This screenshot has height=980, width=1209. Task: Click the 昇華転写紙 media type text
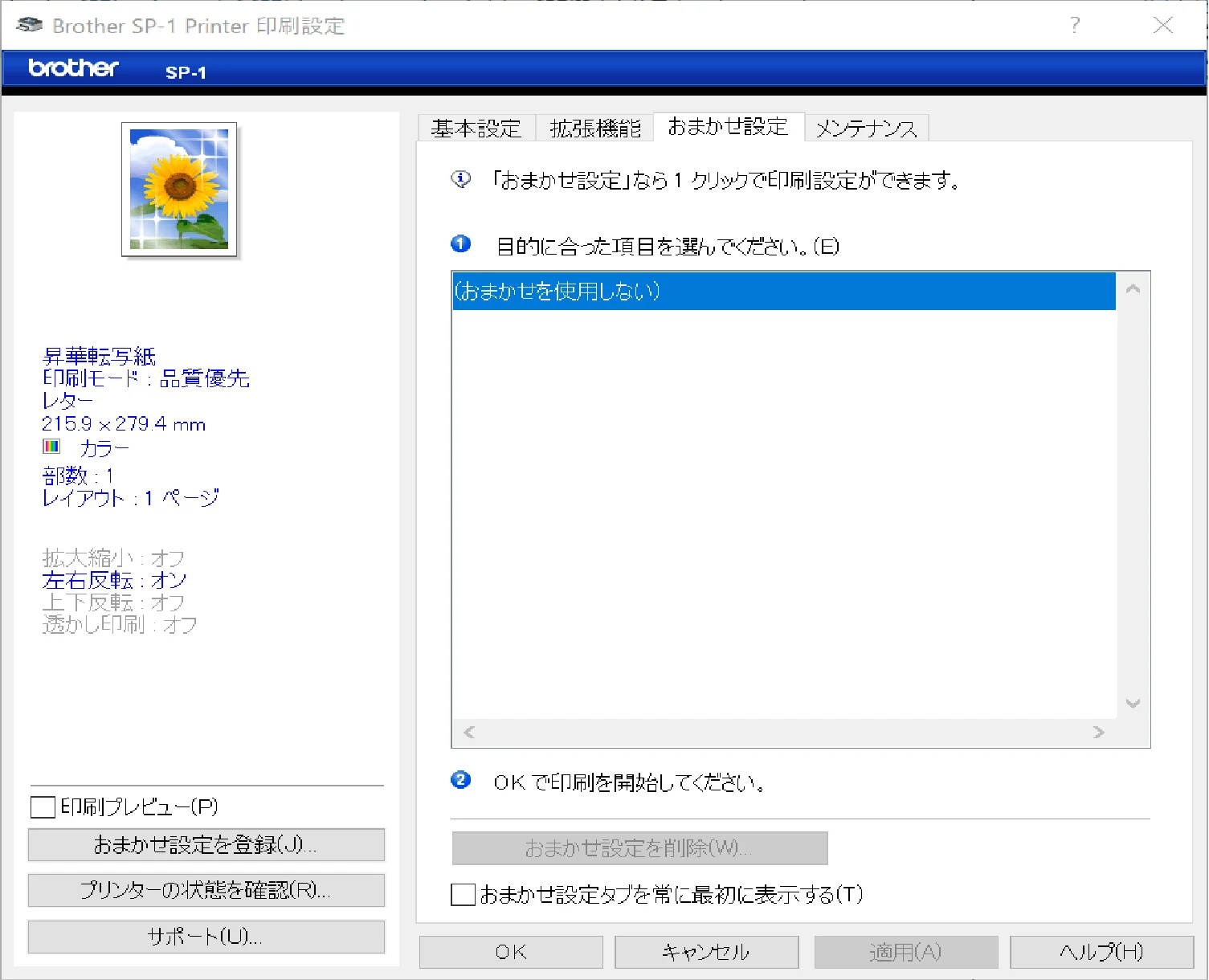click(x=99, y=356)
